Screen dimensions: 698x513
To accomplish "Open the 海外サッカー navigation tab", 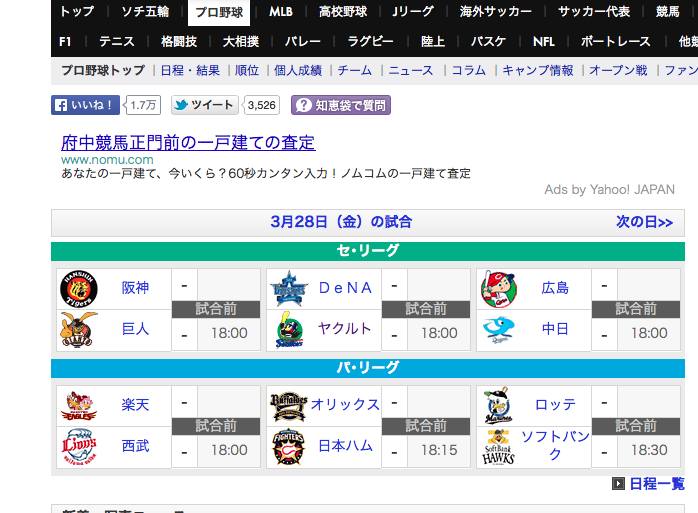I will (x=496, y=12).
